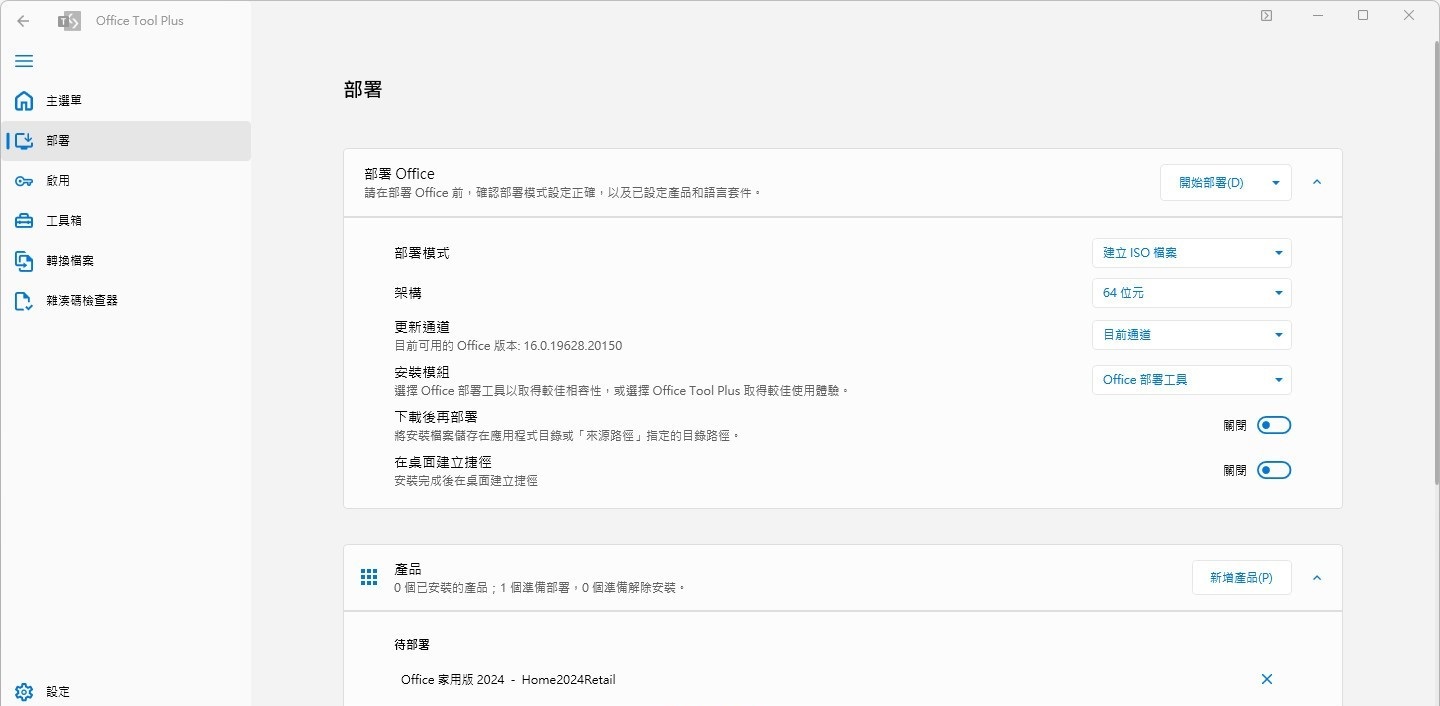Enable the 下載後再部署 toggle
This screenshot has width=1440, height=706.
pyautogui.click(x=1273, y=425)
